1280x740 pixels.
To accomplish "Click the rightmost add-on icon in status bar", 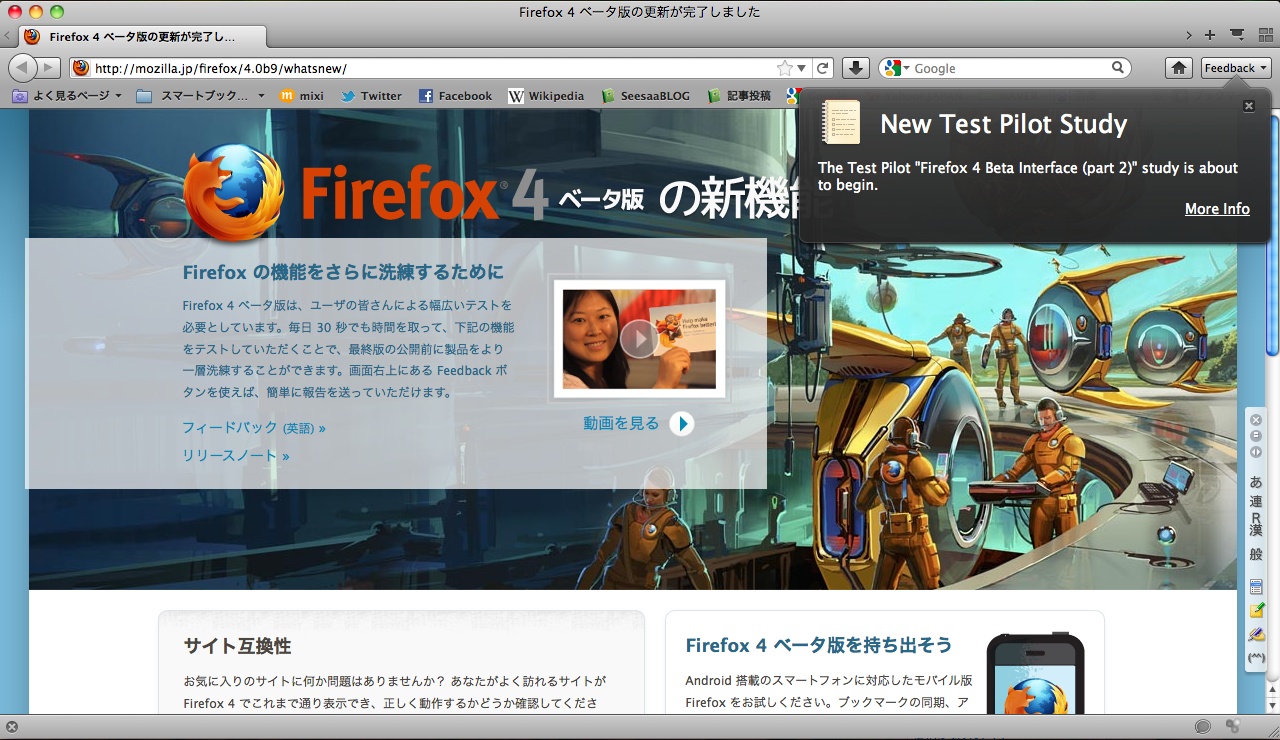I will coord(1233,727).
